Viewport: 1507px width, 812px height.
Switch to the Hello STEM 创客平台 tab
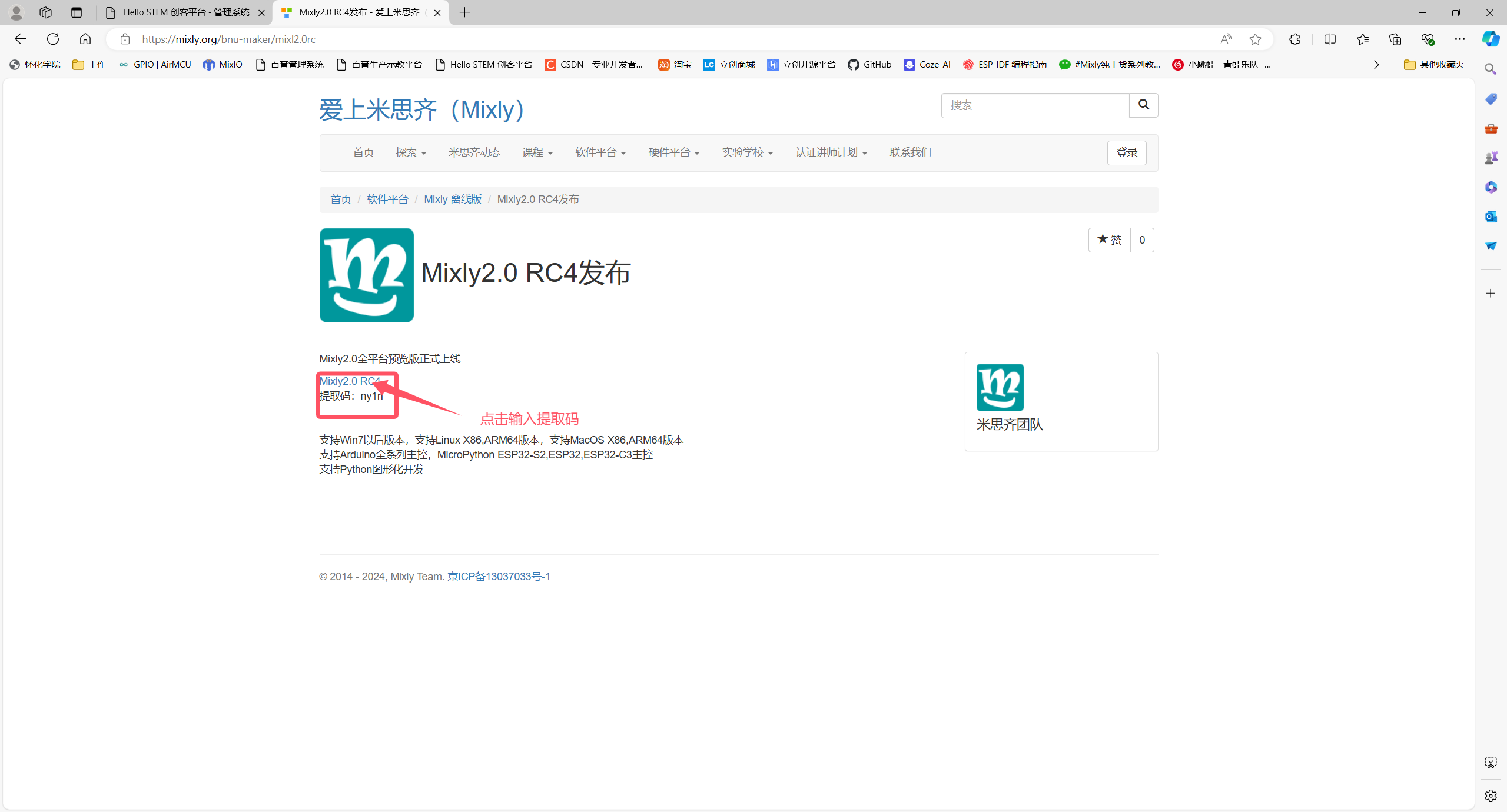pyautogui.click(x=182, y=12)
